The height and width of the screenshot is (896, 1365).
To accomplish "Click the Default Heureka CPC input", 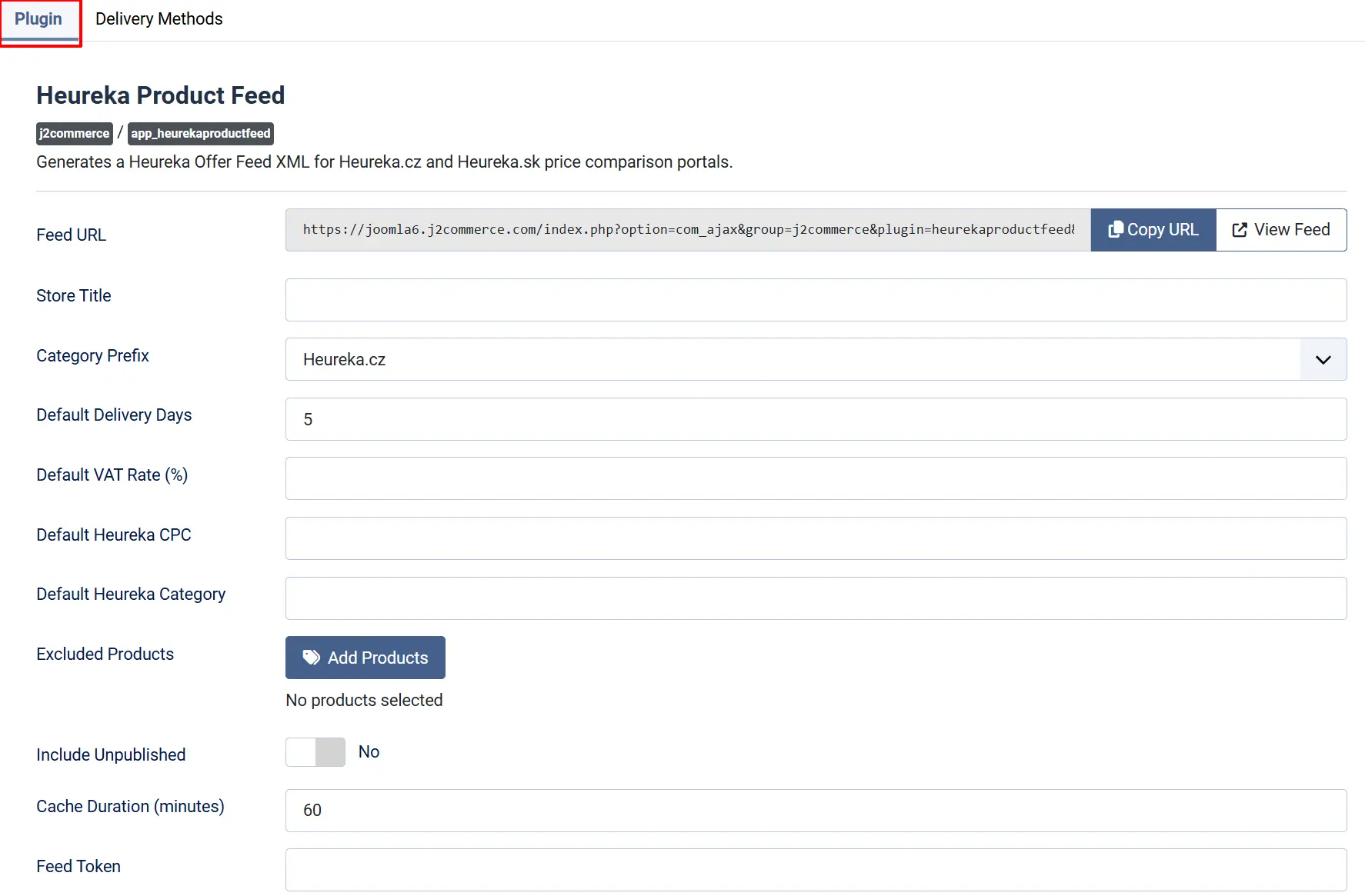I will (x=816, y=538).
